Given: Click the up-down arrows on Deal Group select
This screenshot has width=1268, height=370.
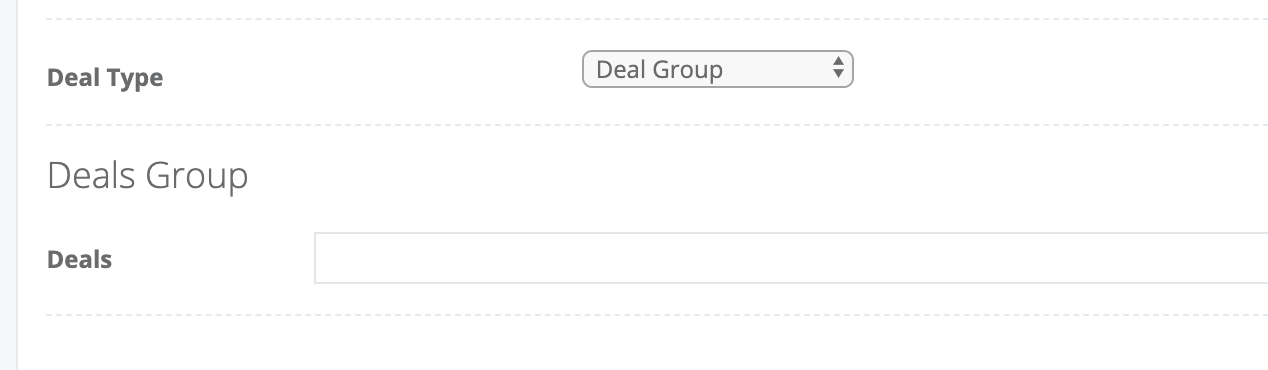Looking at the screenshot, I should point(838,69).
